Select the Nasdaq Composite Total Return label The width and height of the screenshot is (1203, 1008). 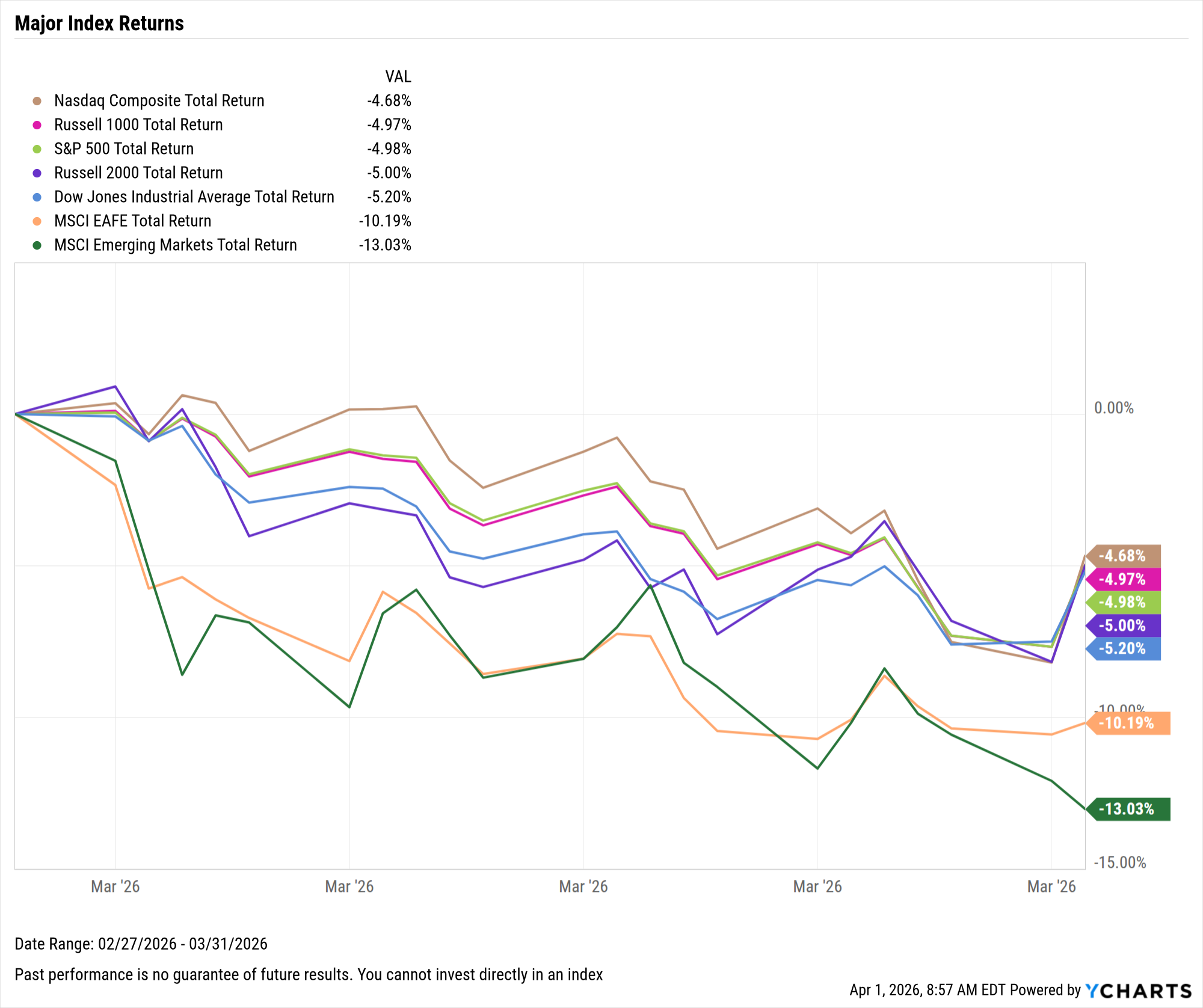[159, 100]
